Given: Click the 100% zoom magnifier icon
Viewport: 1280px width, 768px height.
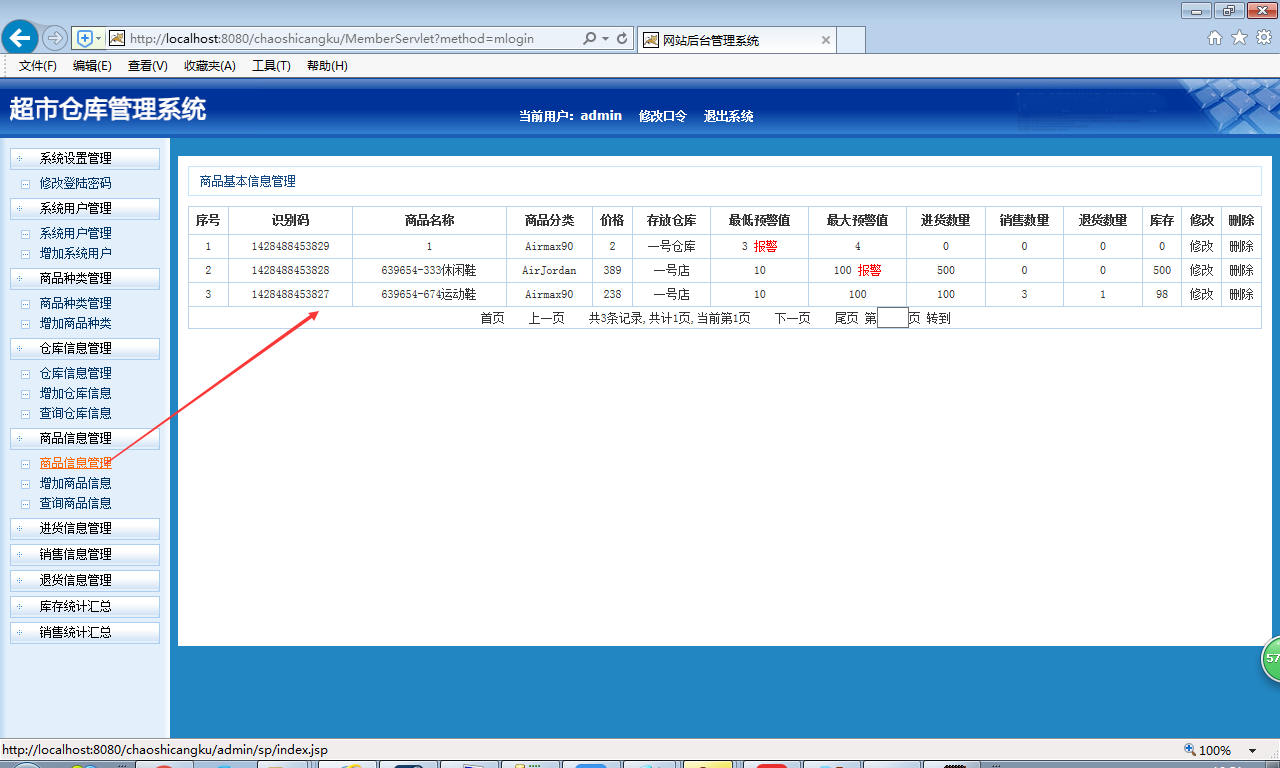Looking at the screenshot, I should pos(1189,750).
